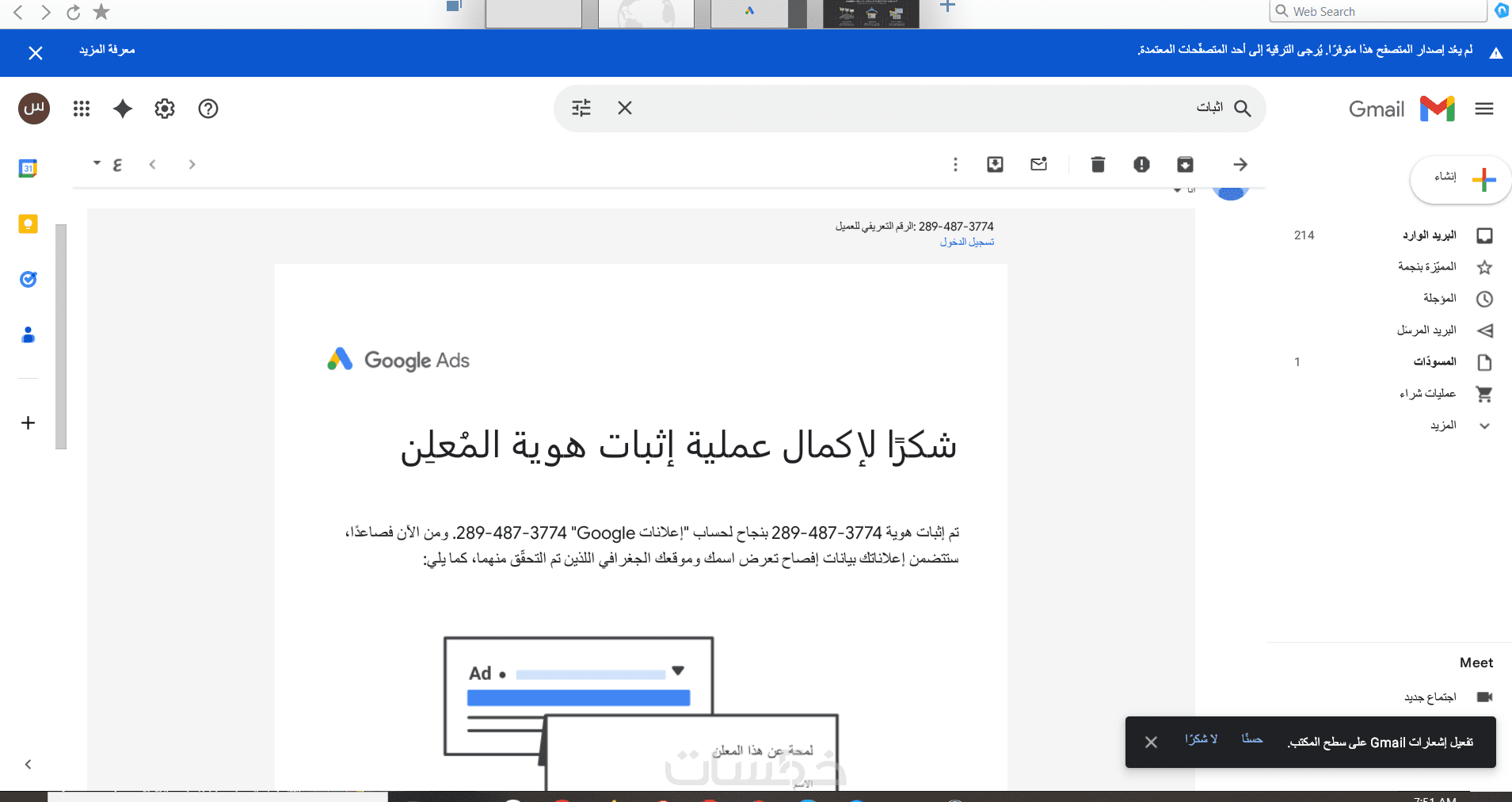
Task: Go back with the browser back arrow
Action: [18, 12]
